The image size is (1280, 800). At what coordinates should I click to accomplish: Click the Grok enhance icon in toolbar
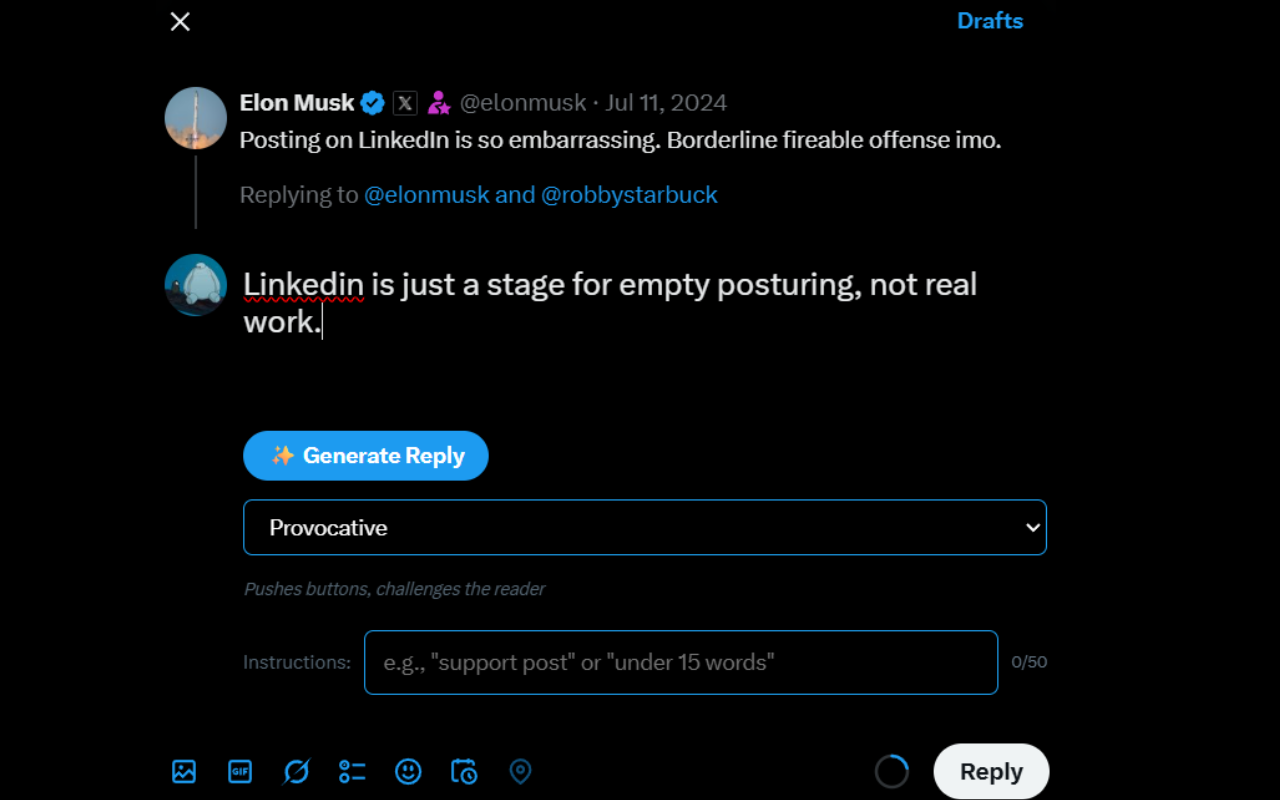[x=296, y=771]
